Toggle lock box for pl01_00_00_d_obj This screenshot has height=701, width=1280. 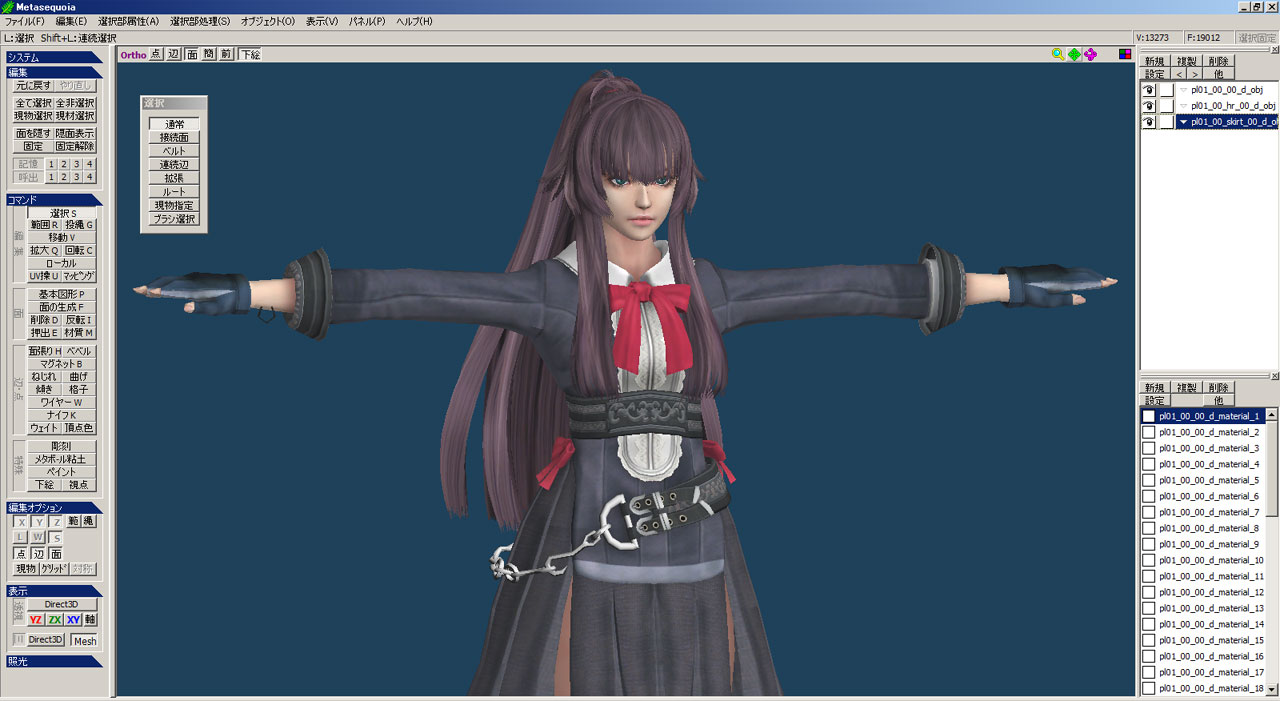coord(1166,90)
